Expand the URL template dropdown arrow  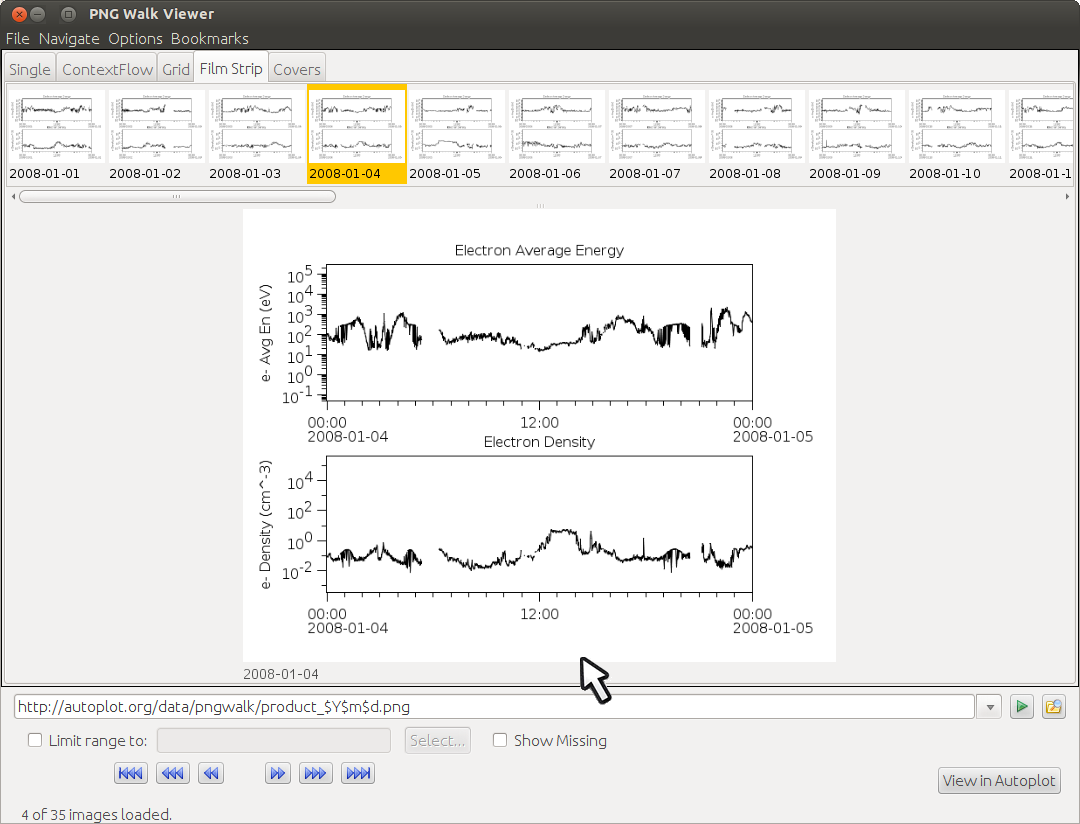[989, 707]
